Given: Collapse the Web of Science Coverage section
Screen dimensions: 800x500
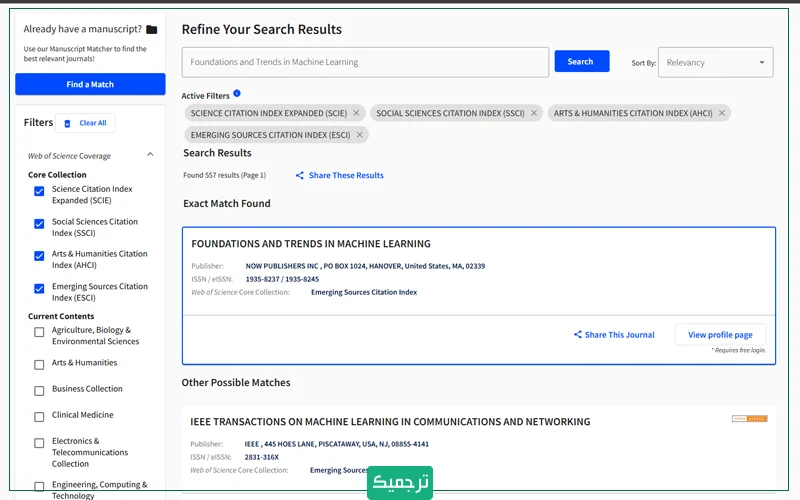Looking at the screenshot, I should click(x=150, y=155).
